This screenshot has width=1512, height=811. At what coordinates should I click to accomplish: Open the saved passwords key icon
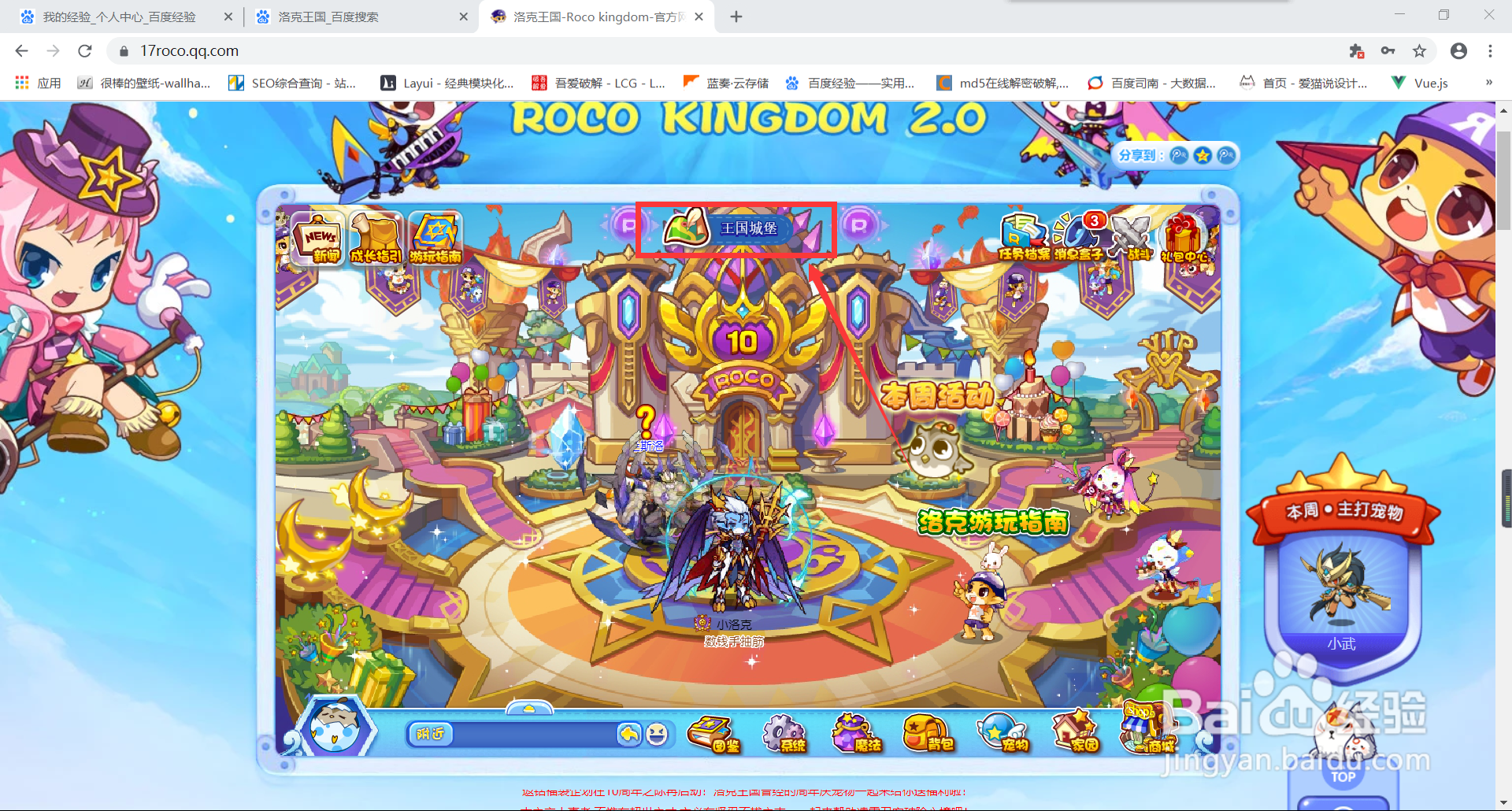tap(1388, 51)
